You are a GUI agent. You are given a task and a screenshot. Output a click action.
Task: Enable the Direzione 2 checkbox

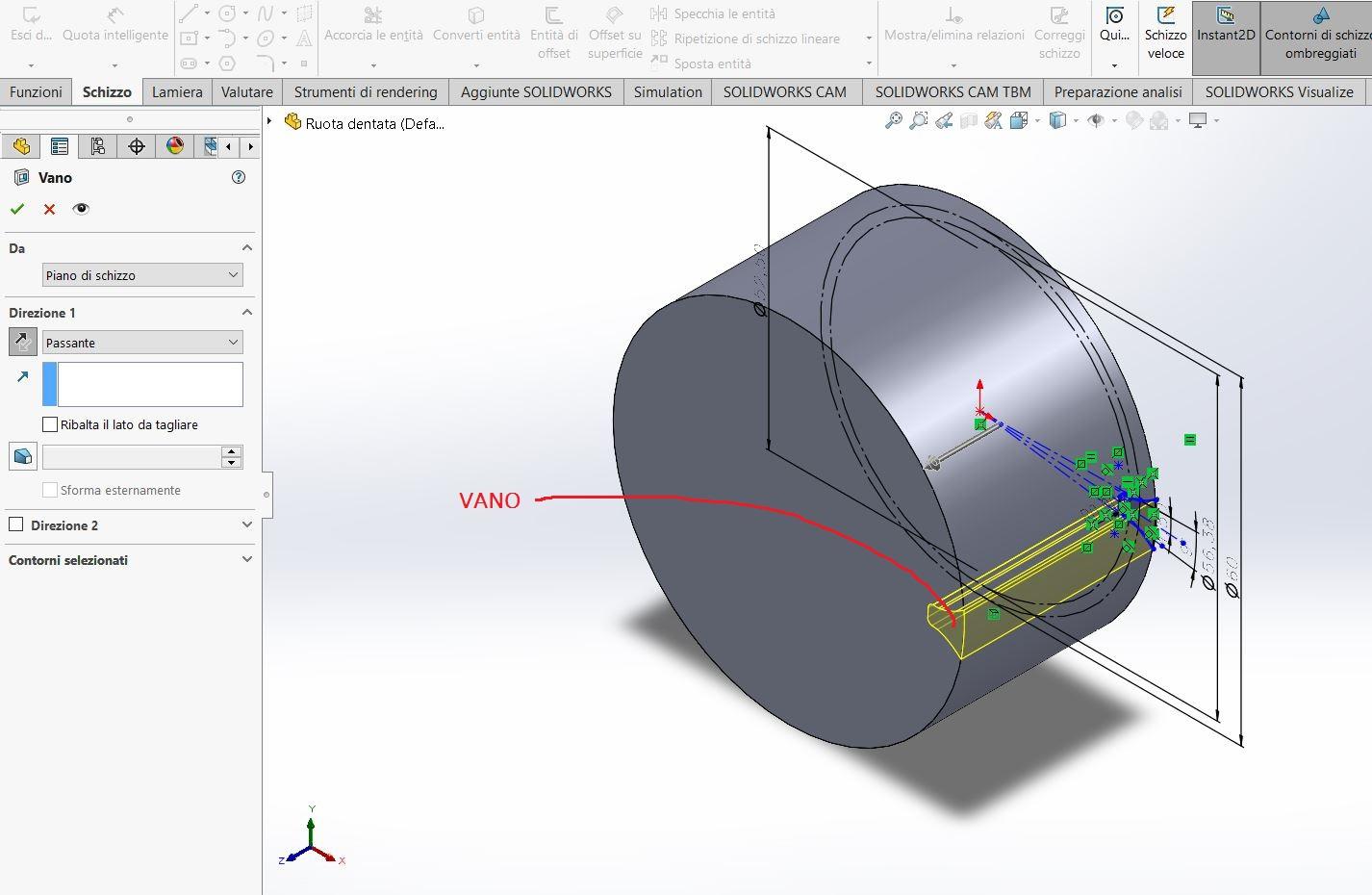pyautogui.click(x=15, y=524)
